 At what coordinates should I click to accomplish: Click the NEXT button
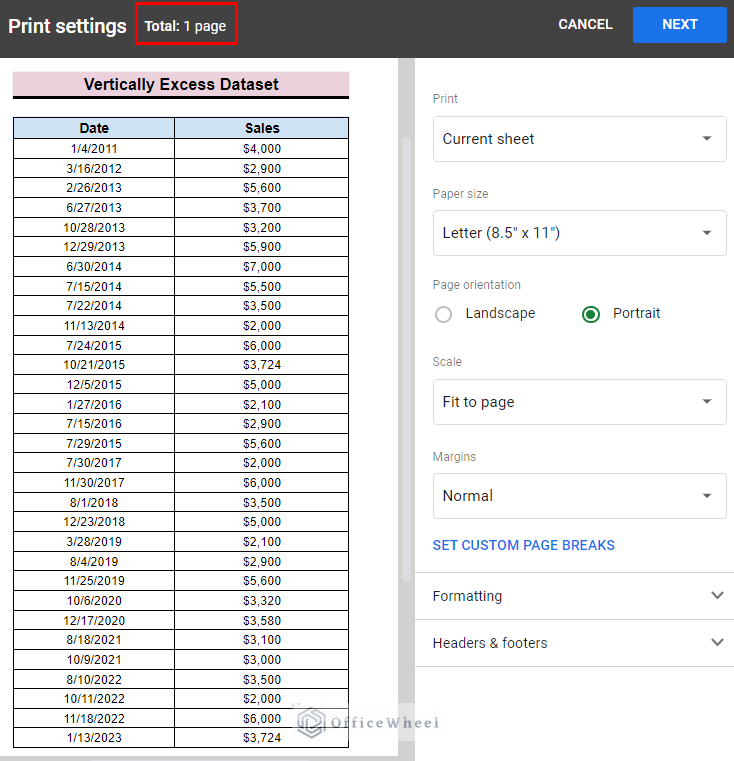(x=679, y=25)
